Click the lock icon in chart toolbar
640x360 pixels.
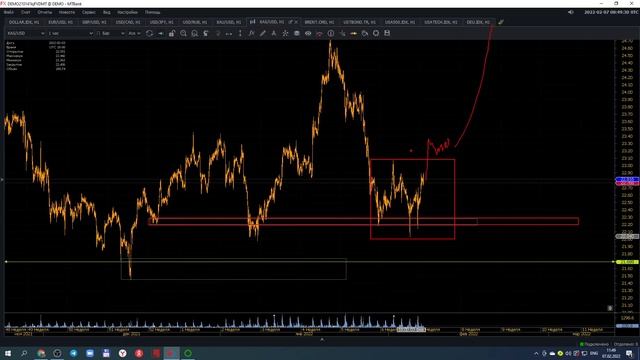(172, 33)
